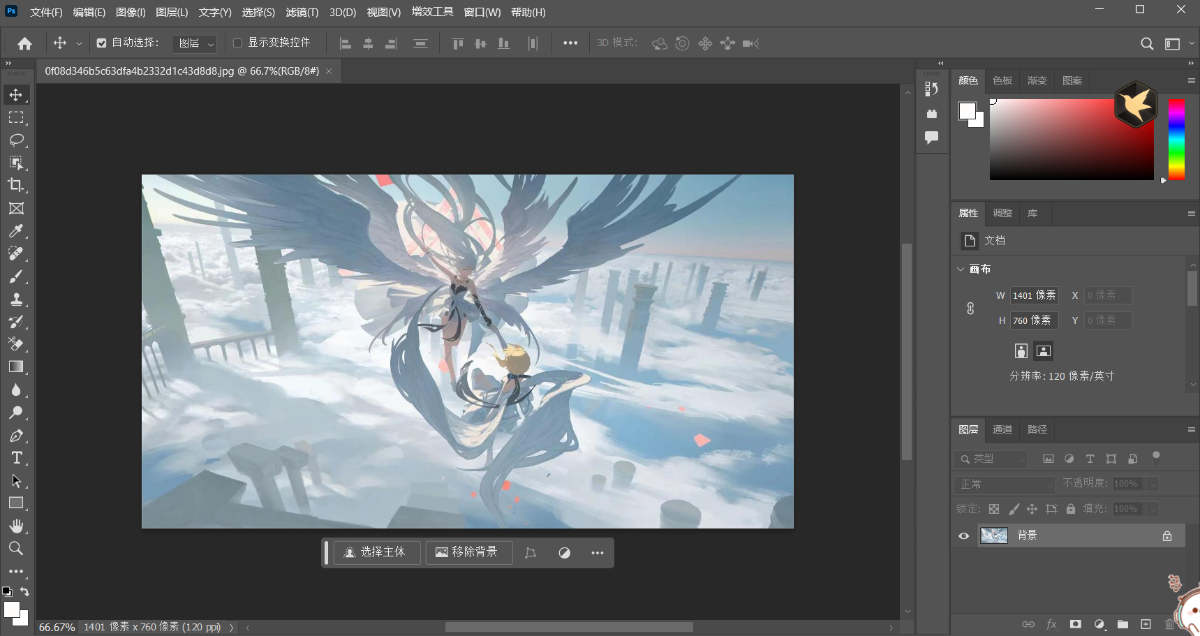
Task: Click the rainbow hue slider strip
Action: pos(1176,138)
